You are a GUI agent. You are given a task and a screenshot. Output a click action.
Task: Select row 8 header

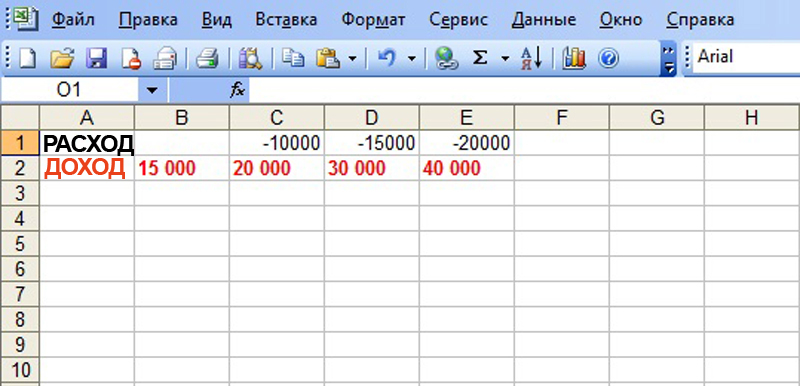pos(20,320)
